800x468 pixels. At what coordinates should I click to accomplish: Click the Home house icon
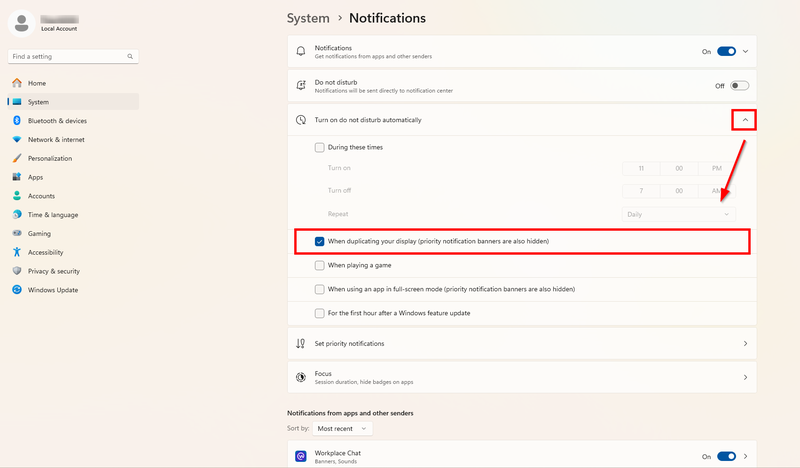pyautogui.click(x=17, y=83)
